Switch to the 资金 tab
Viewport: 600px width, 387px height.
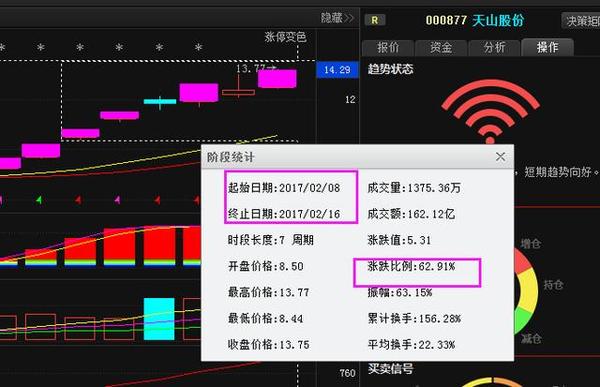(x=441, y=47)
